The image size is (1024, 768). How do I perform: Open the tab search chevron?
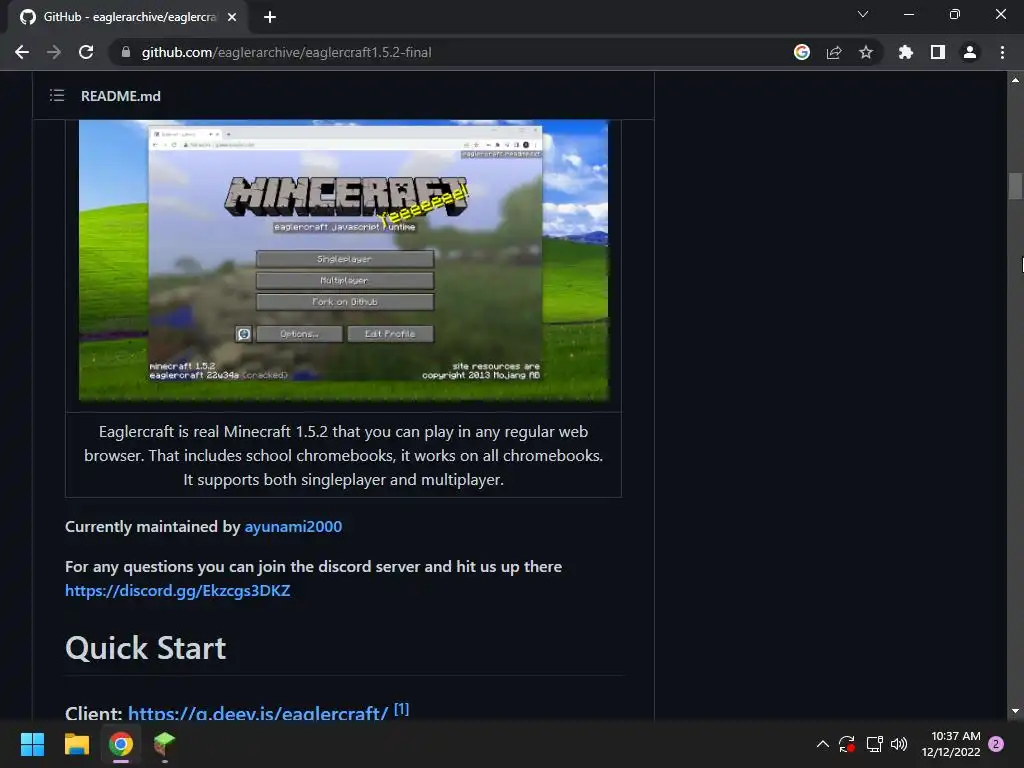click(x=863, y=14)
